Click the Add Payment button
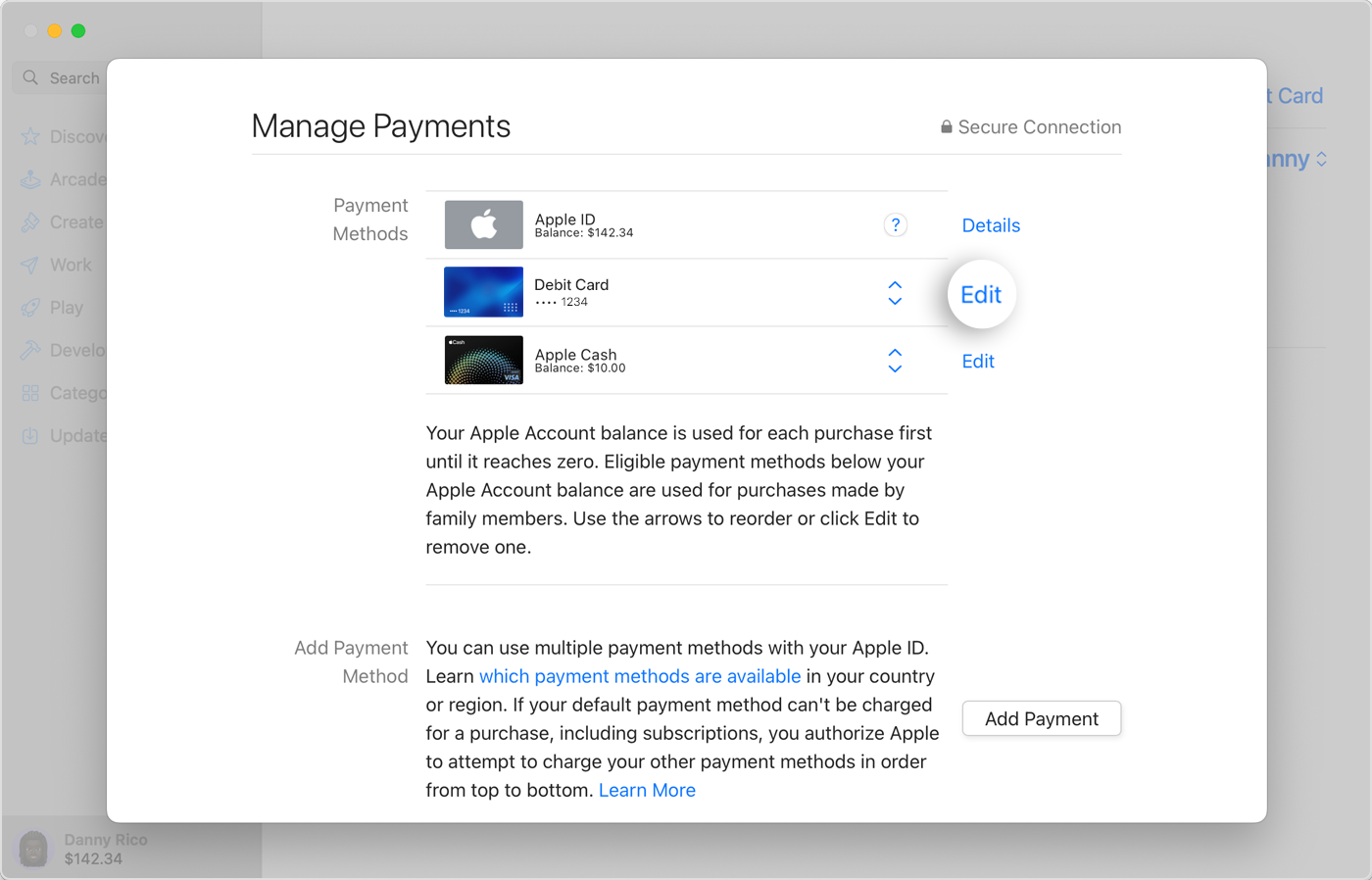The width and height of the screenshot is (1372, 880). pyautogui.click(x=1041, y=718)
